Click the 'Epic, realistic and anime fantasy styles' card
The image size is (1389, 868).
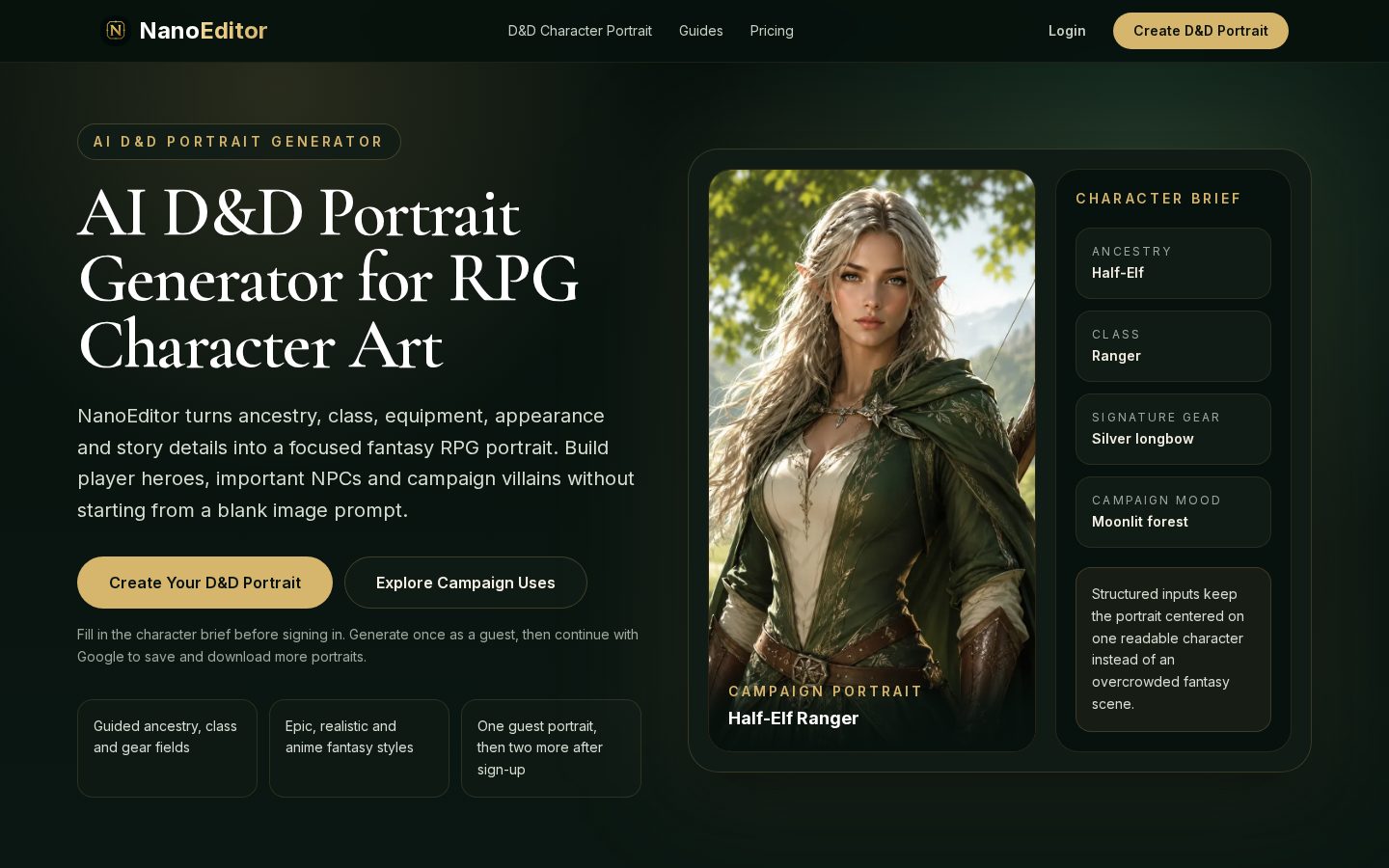point(359,748)
